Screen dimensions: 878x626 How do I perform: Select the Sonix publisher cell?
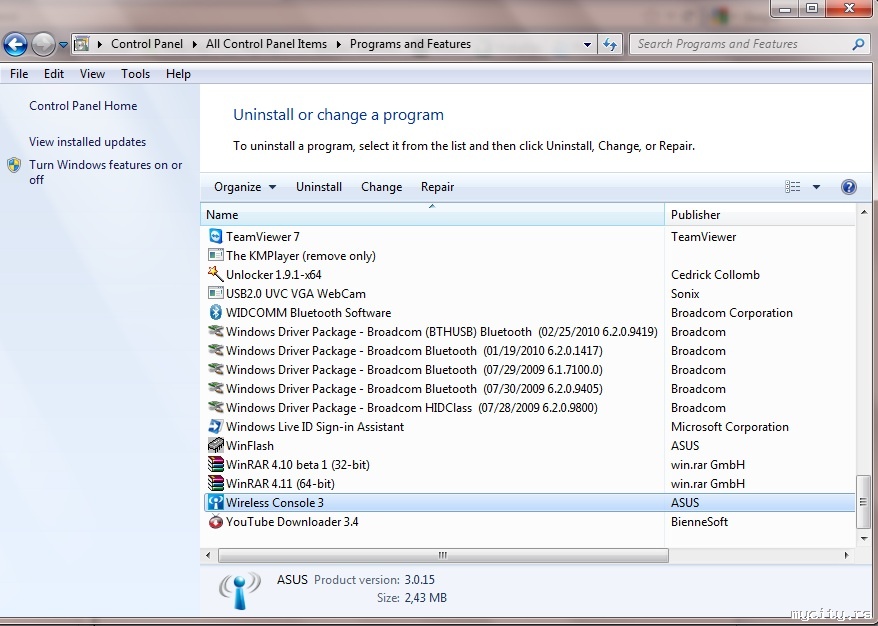pyautogui.click(x=685, y=293)
